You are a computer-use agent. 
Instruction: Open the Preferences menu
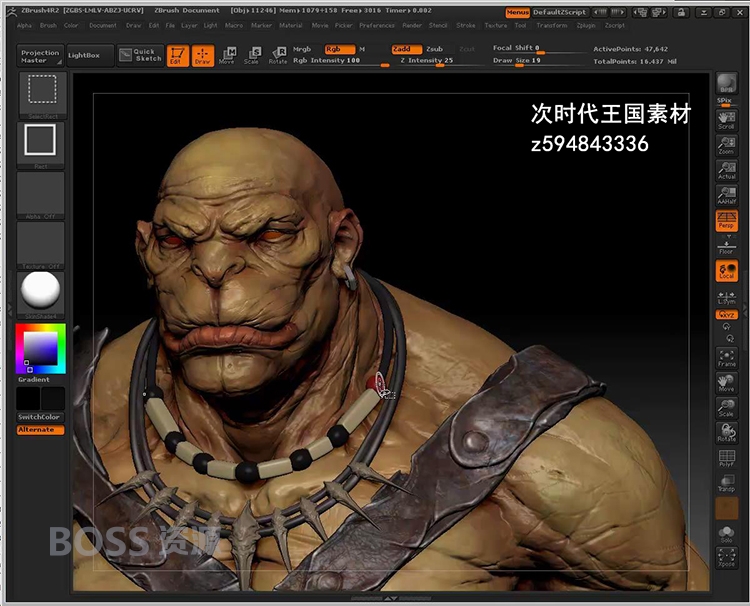tap(377, 25)
